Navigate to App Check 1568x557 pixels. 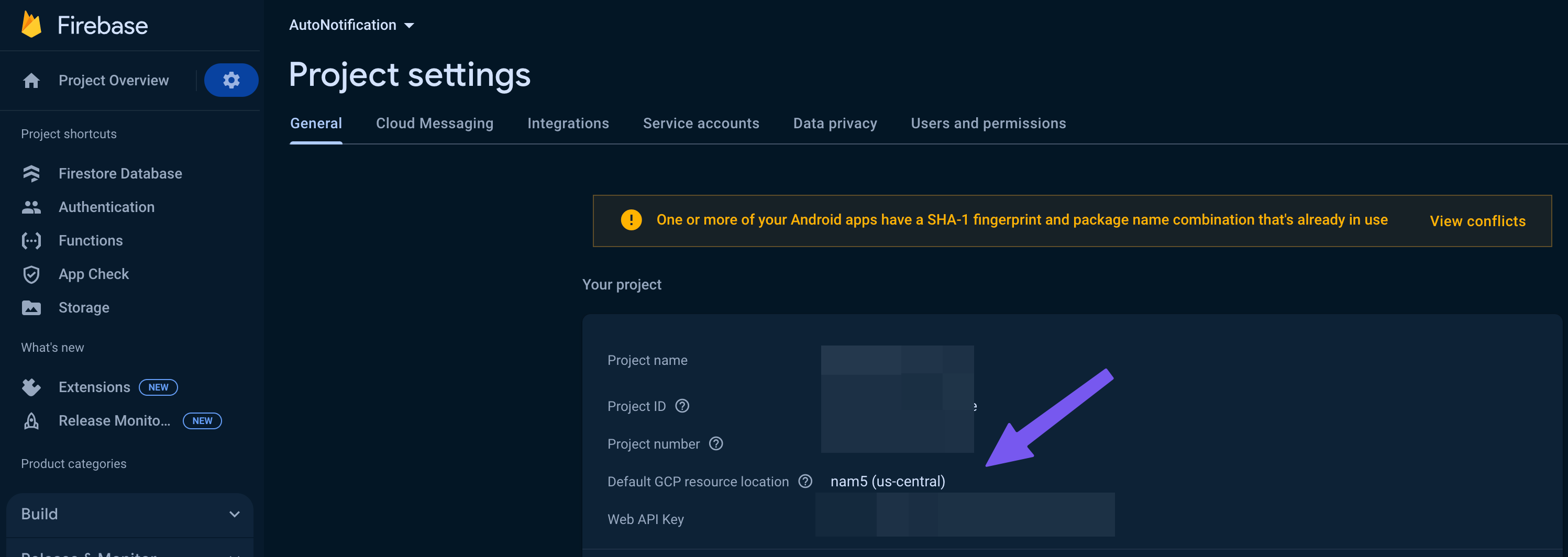[x=94, y=274]
